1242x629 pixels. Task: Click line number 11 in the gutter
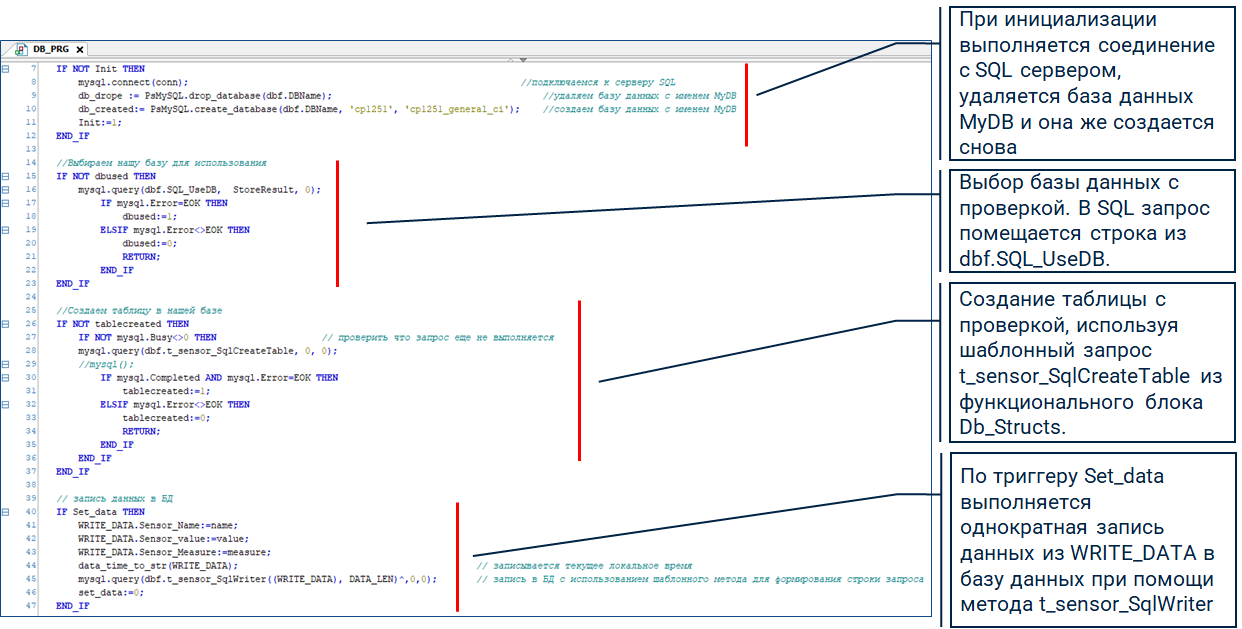click(33, 122)
